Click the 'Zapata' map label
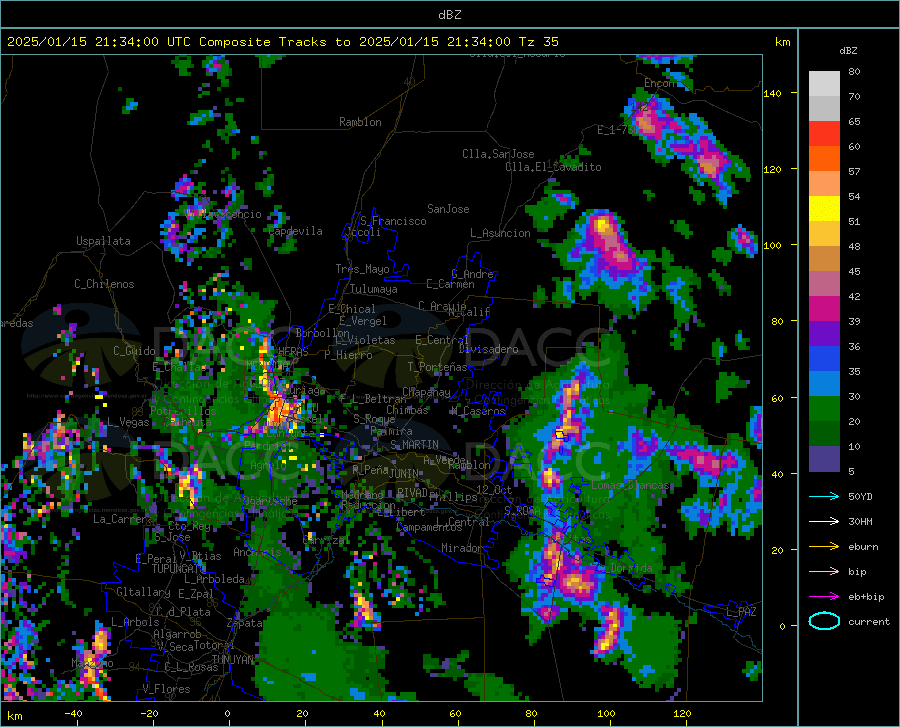Viewport: 900px width, 727px height. point(244,623)
